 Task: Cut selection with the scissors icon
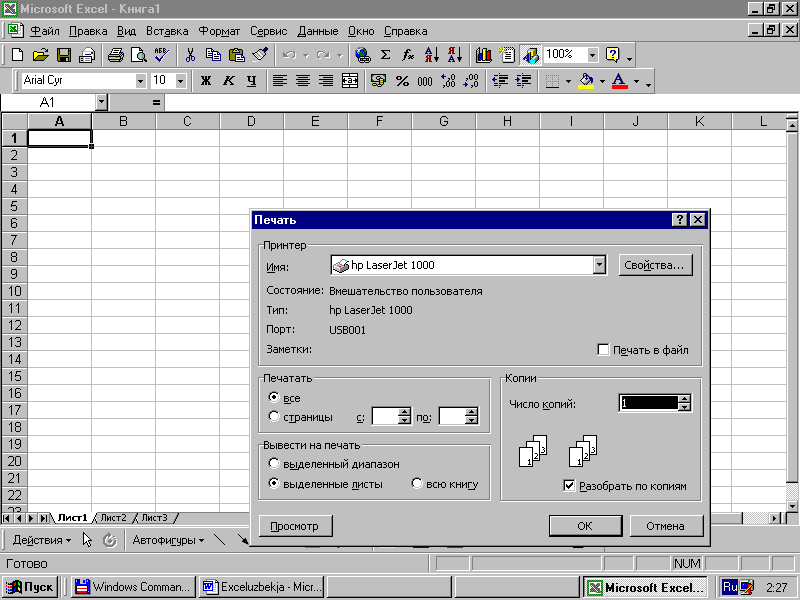tap(190, 55)
